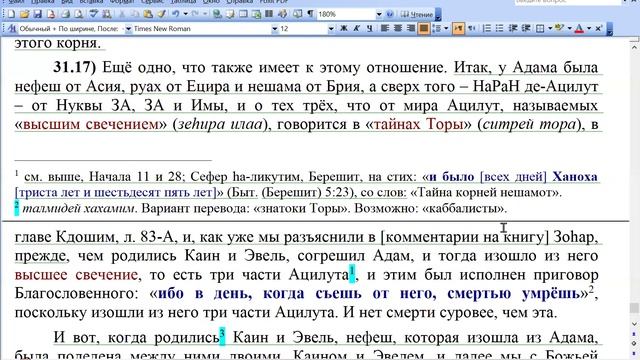Insert a table
Screen dimensions: 640x360
pyautogui.click(x=243, y=14)
